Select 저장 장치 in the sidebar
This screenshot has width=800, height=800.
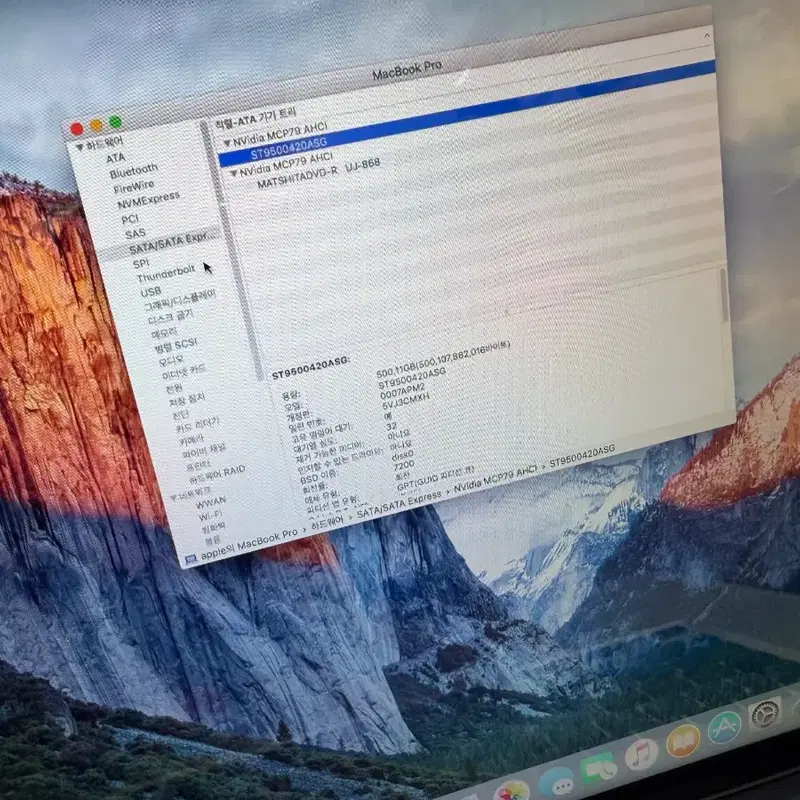187,399
